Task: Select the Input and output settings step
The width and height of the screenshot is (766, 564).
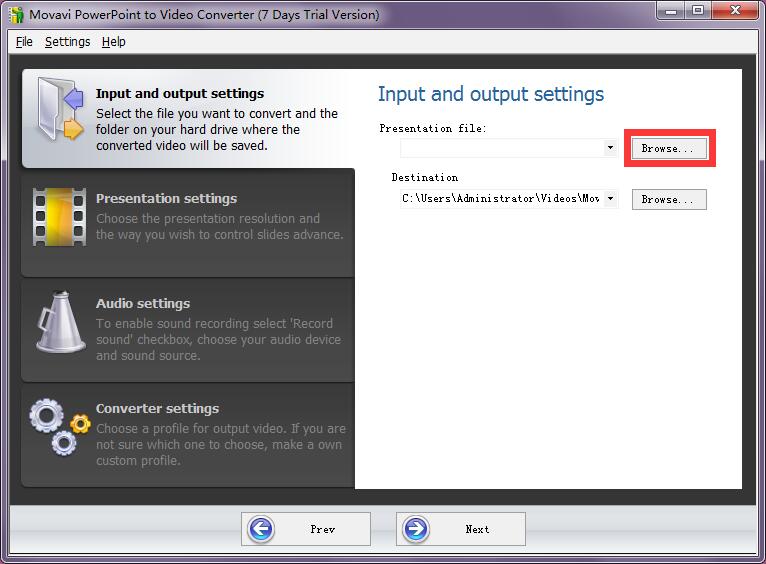Action: click(189, 119)
